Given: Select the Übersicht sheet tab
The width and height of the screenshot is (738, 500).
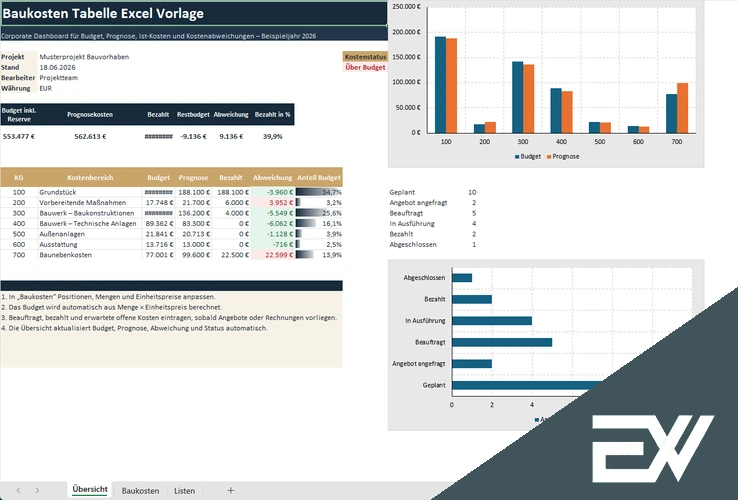Looking at the screenshot, I should click(90, 489).
